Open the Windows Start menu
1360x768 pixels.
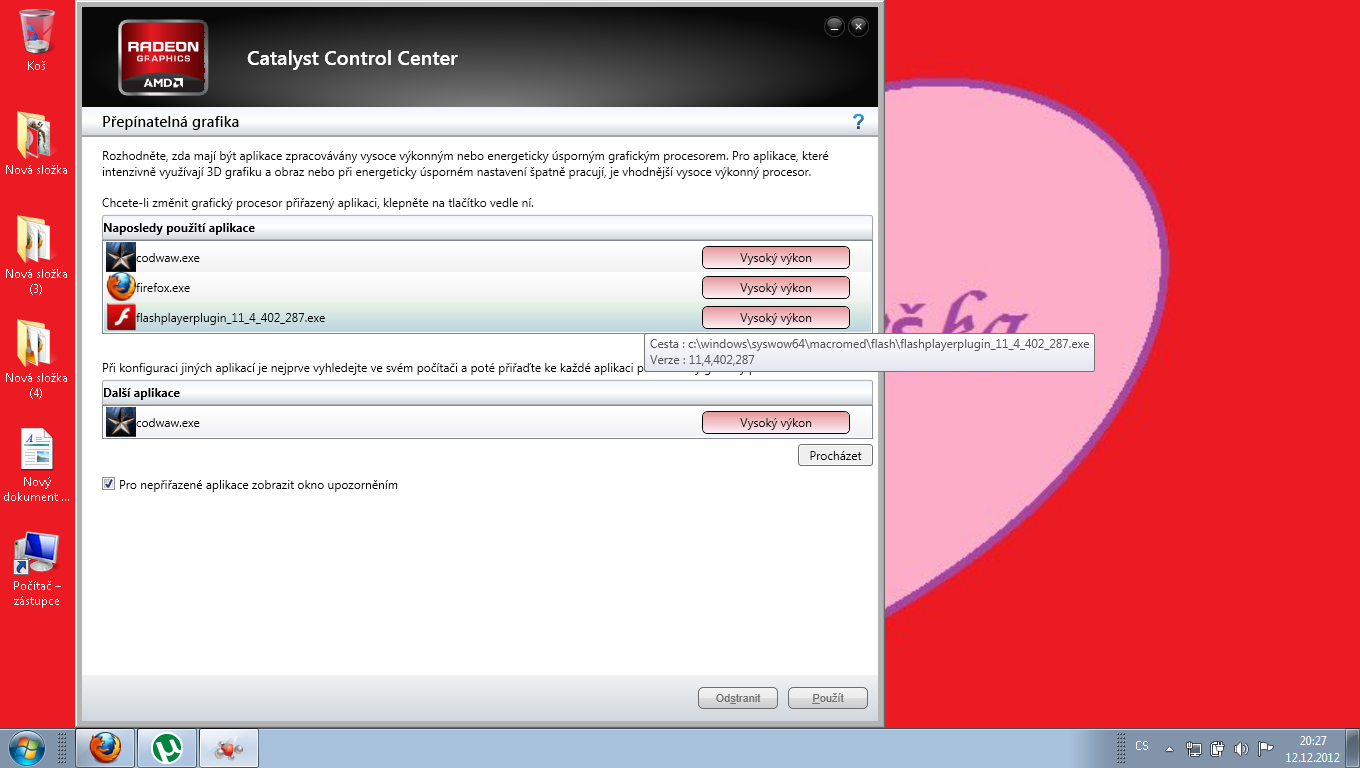(x=25, y=748)
